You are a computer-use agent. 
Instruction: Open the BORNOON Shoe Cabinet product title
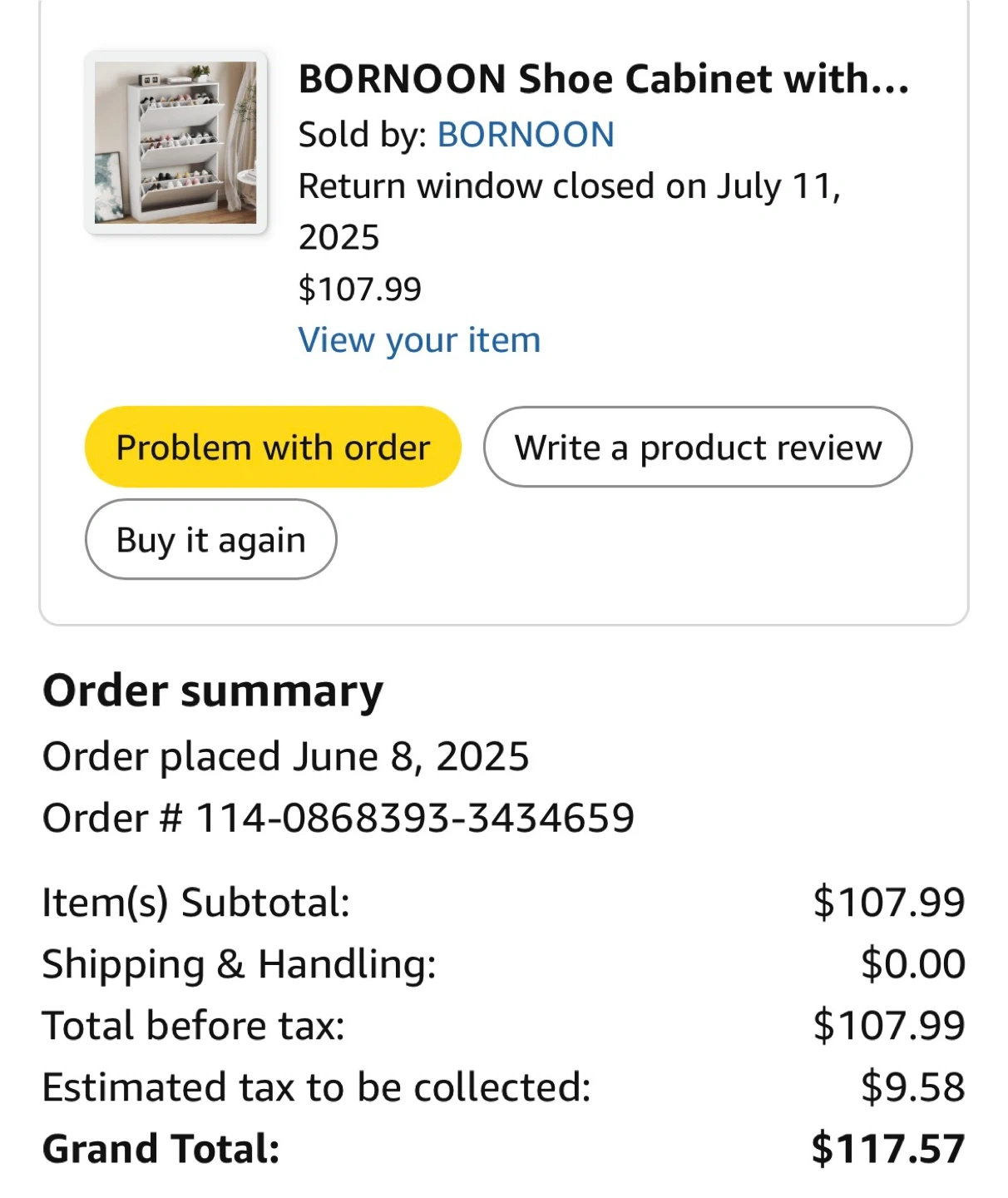(603, 80)
